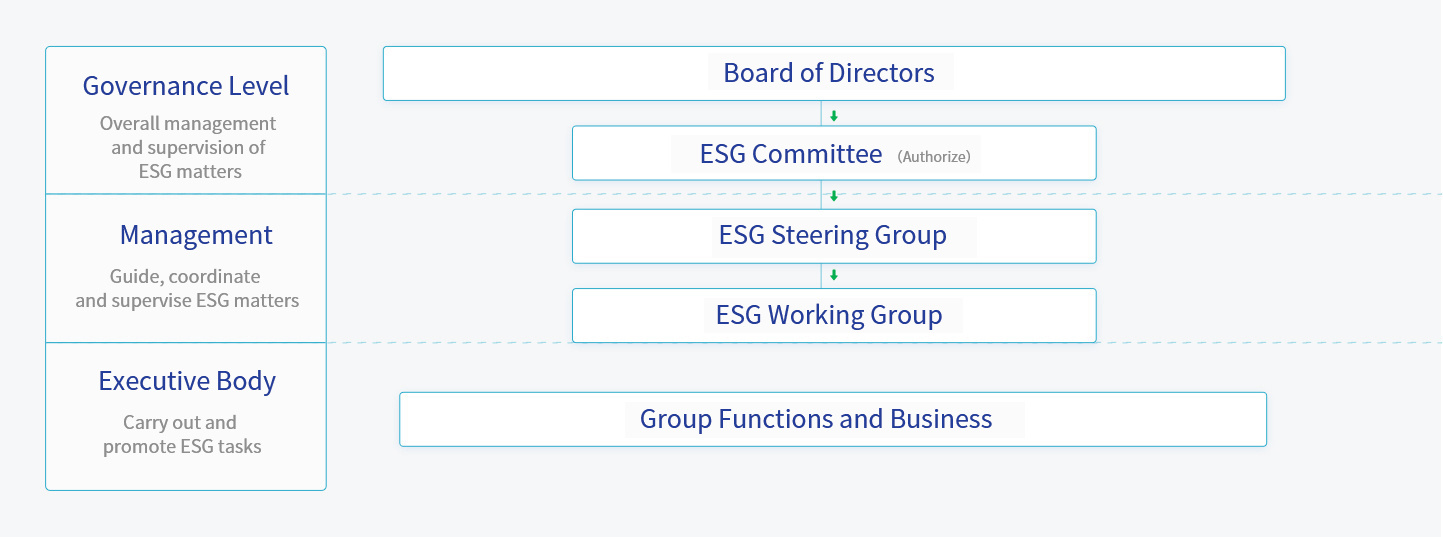The image size is (1443, 537).
Task: Click the ESG Steering Group box
Action: point(834,236)
